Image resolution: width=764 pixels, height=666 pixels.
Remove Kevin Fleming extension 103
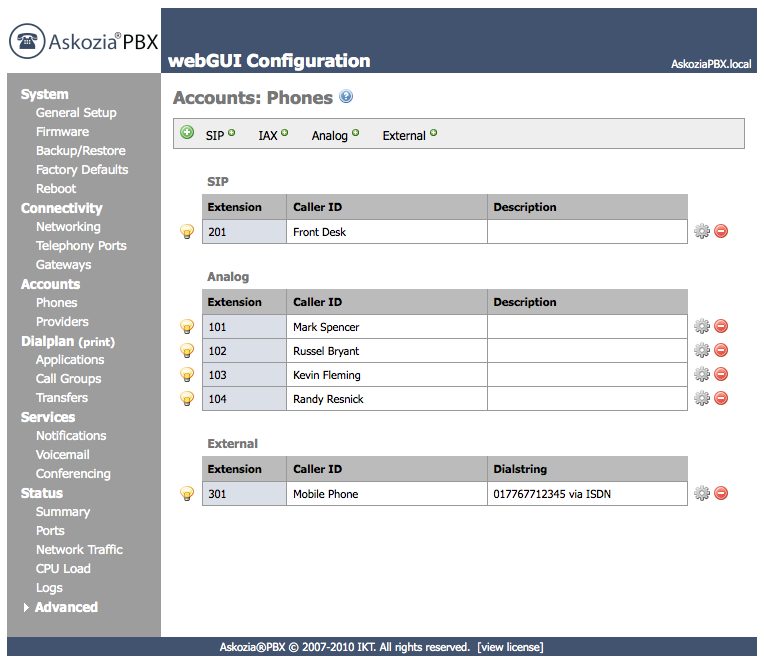pyautogui.click(x=721, y=374)
